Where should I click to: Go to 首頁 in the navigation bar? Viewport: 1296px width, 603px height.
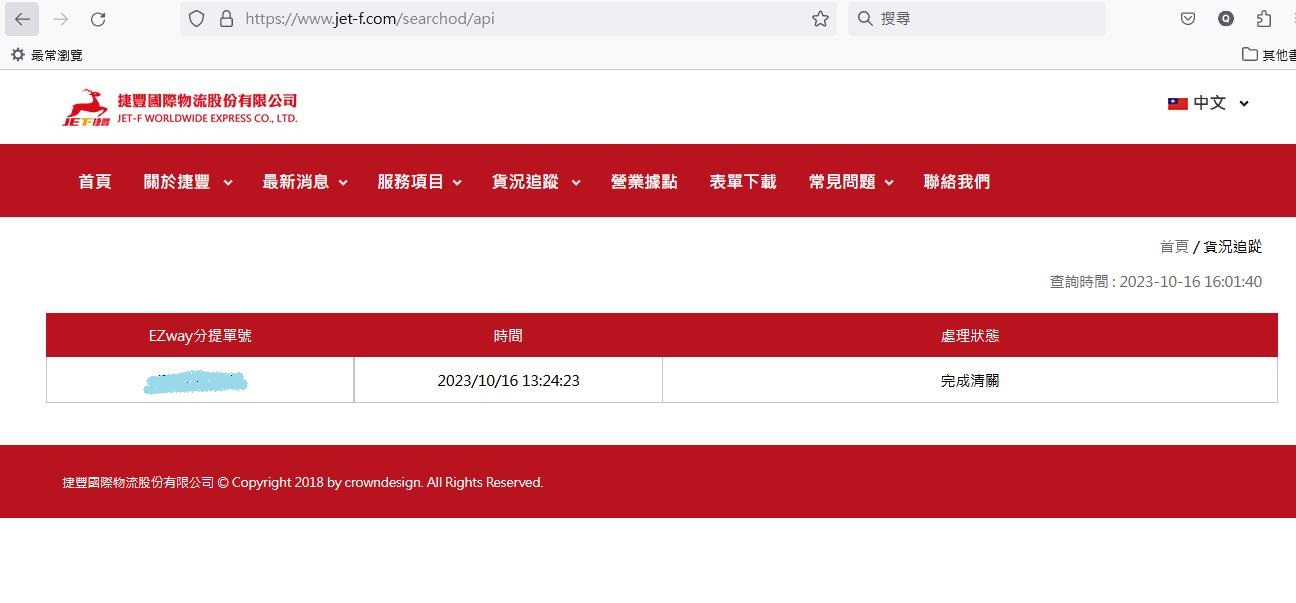(95, 182)
